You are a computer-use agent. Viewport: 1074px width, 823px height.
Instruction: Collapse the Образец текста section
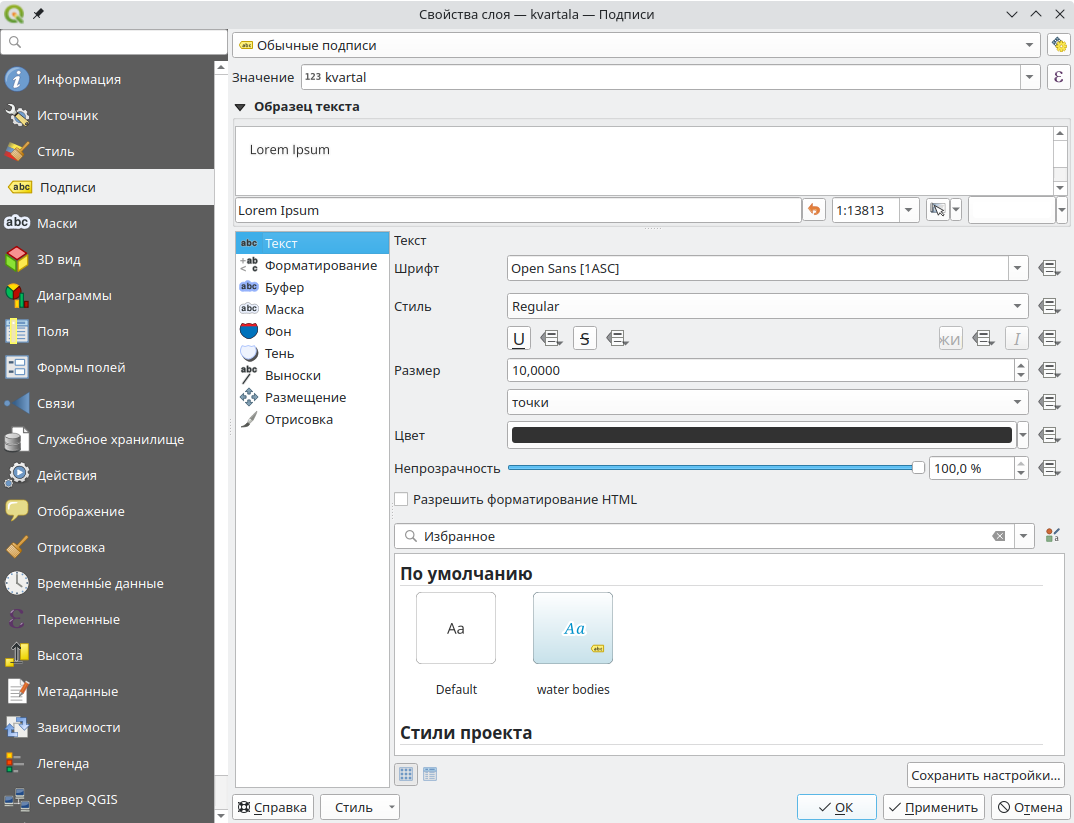(240, 107)
